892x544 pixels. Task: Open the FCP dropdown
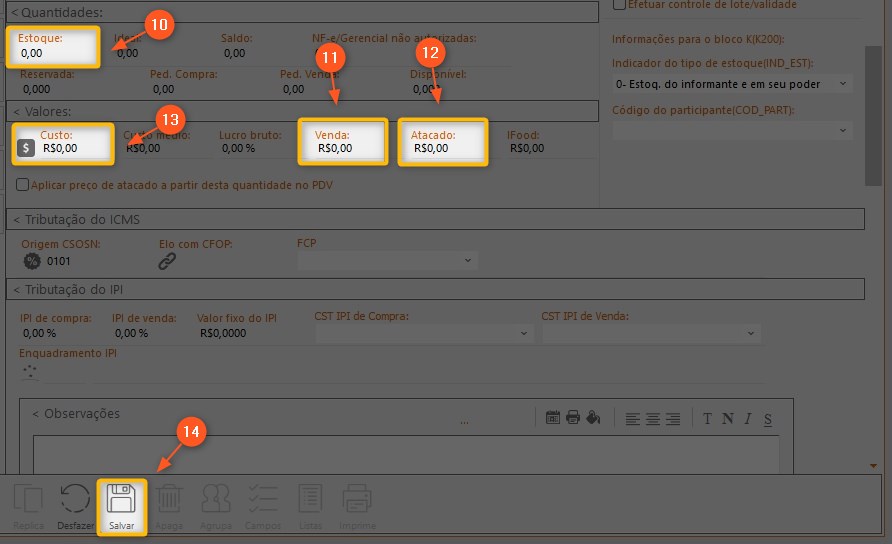[387, 261]
